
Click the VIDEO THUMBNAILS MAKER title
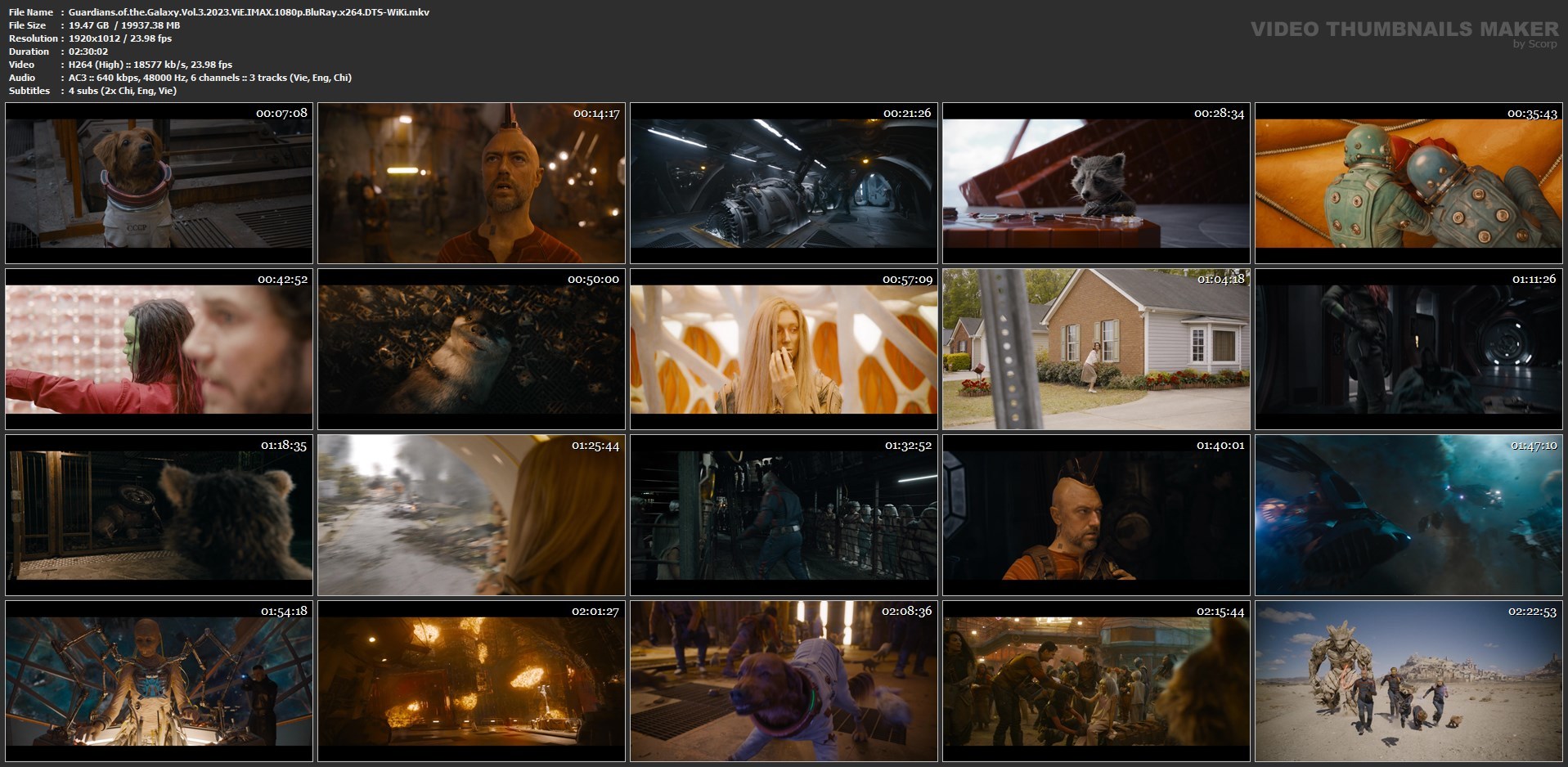coord(1404,29)
